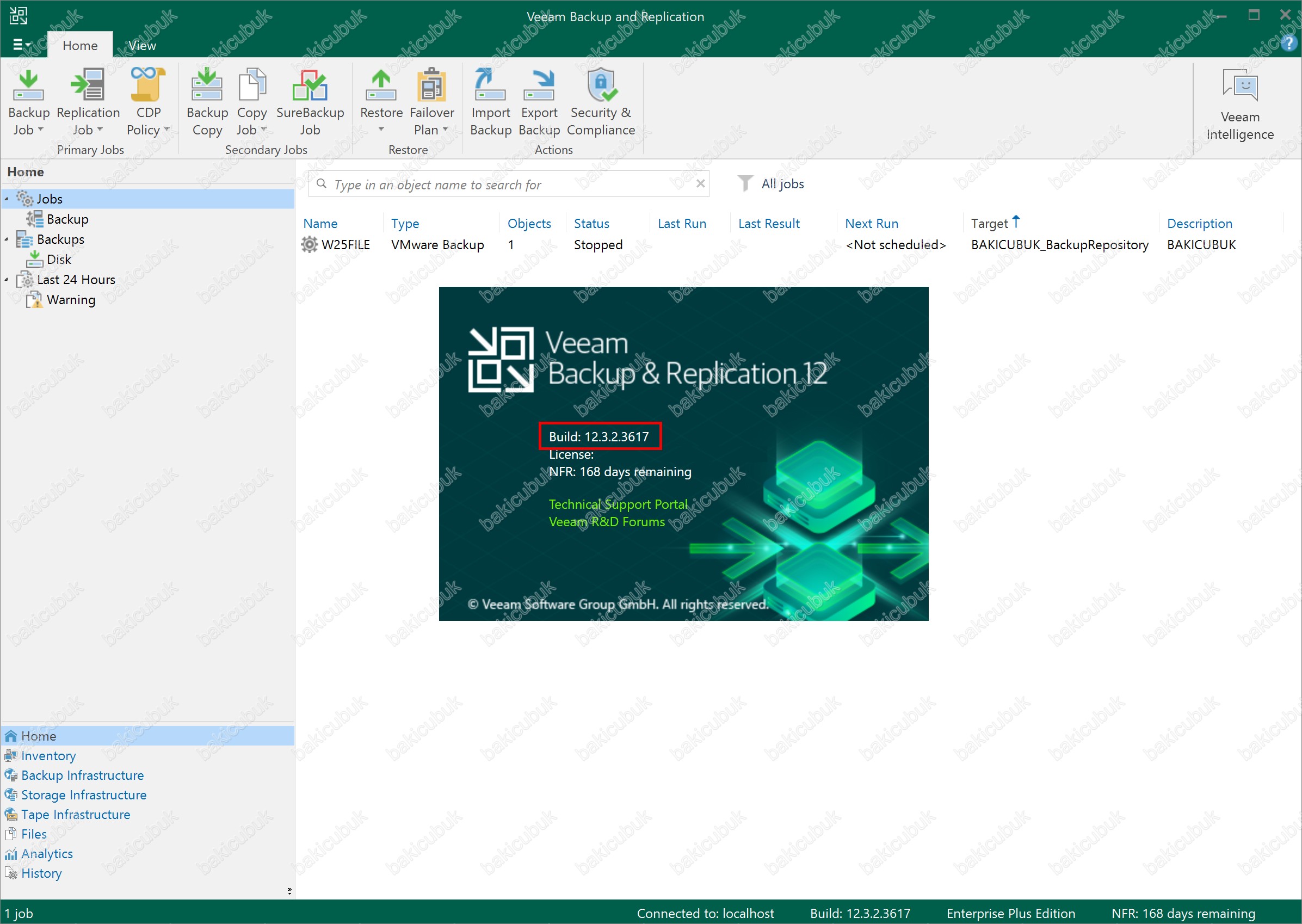The height and width of the screenshot is (924, 1302).
Task: Open the Backup Job ribbon button
Action: pyautogui.click(x=28, y=102)
